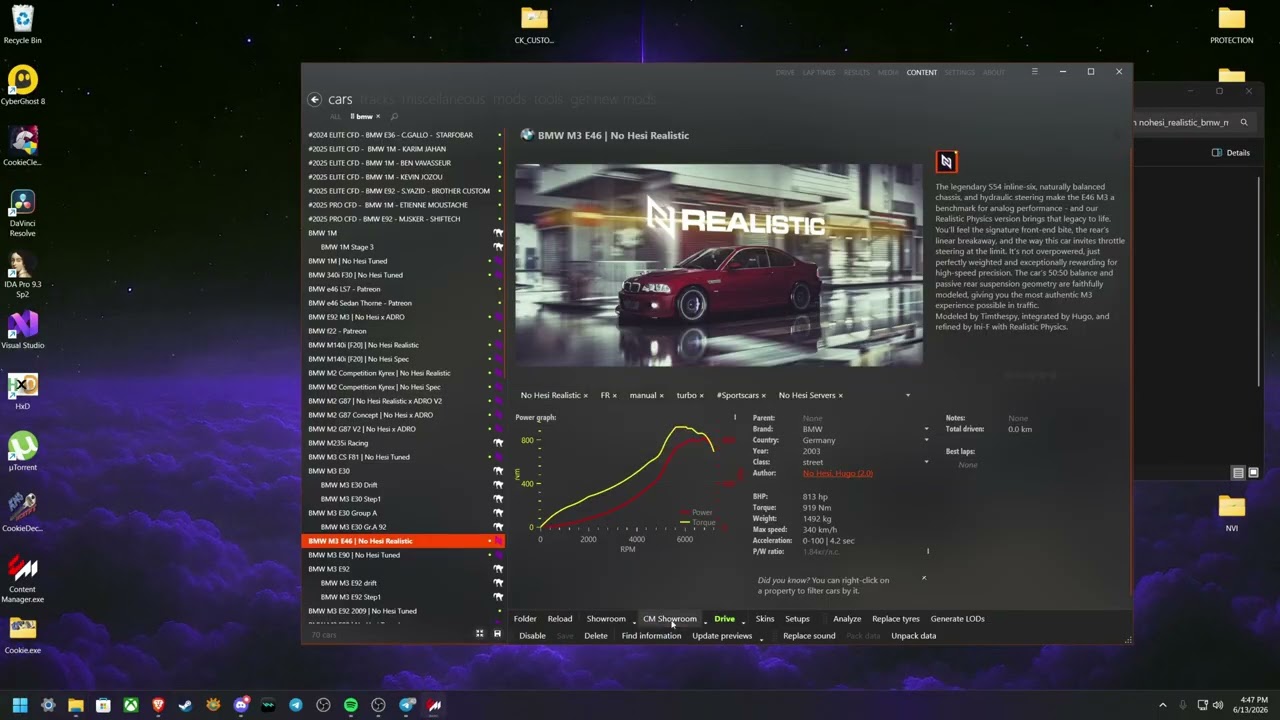Switch File Explorer to details list view

point(1238,473)
